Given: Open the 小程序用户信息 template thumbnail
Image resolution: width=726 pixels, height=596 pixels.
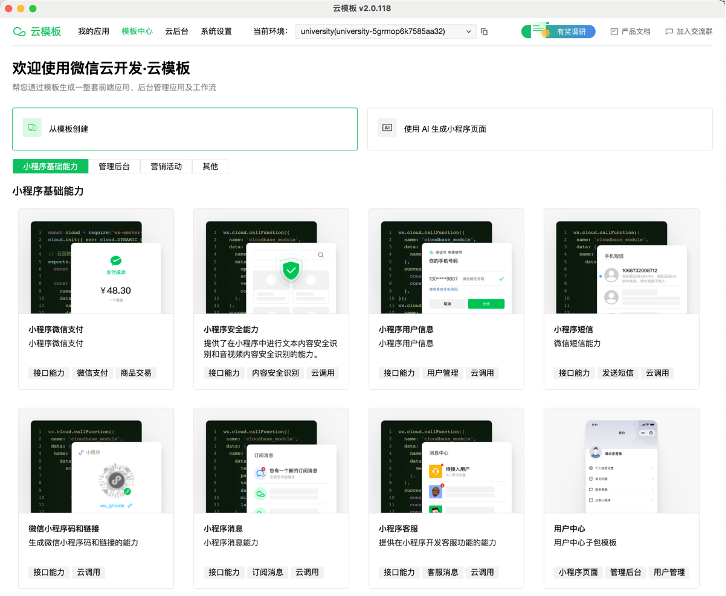Looking at the screenshot, I should point(446,261).
